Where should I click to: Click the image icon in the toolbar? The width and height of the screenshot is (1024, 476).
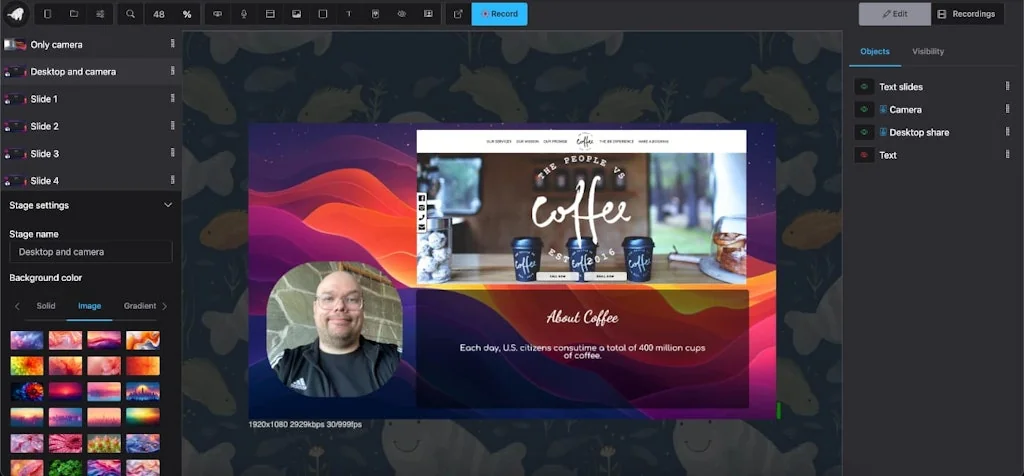296,14
